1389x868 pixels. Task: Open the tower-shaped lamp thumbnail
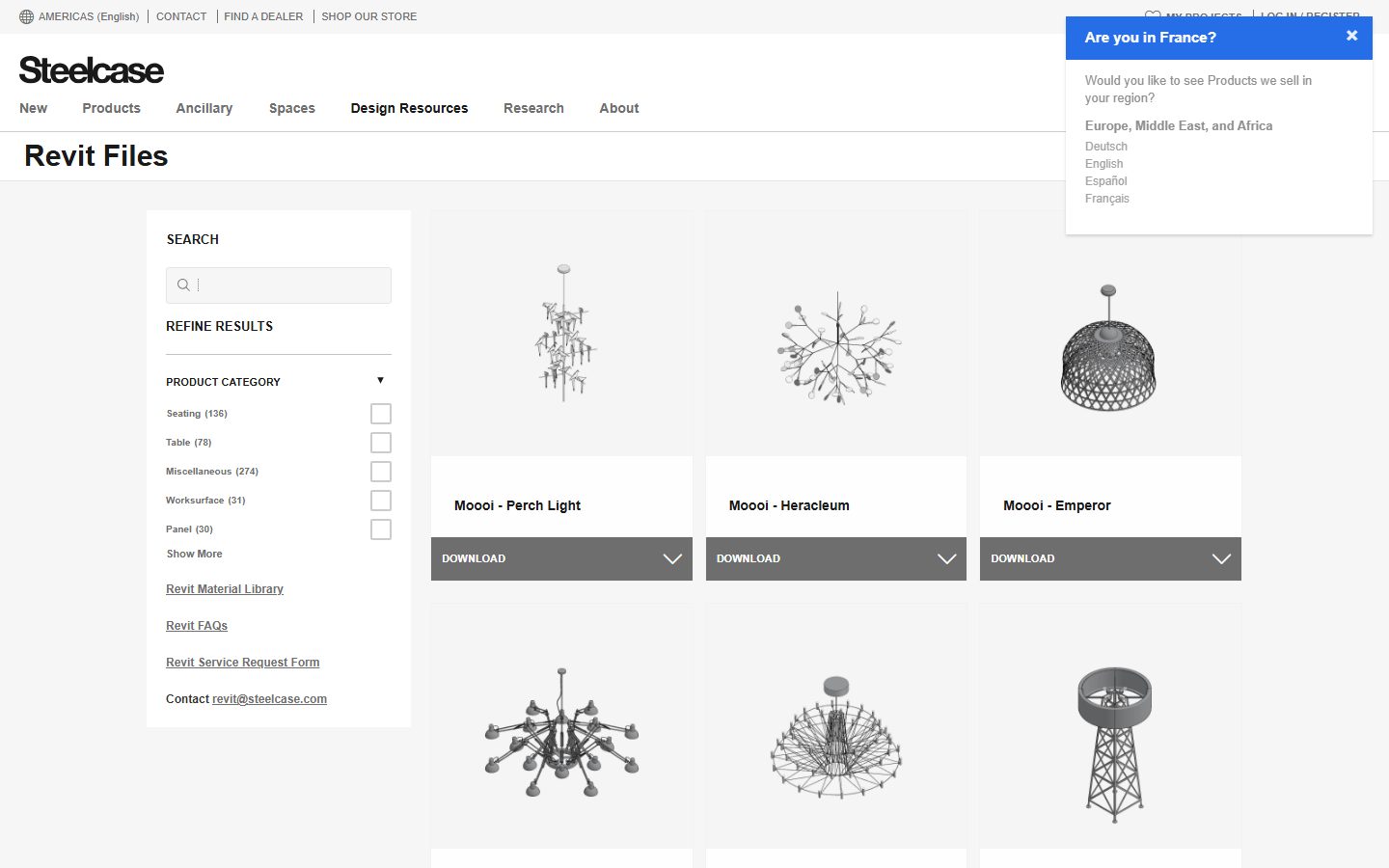click(x=1110, y=727)
